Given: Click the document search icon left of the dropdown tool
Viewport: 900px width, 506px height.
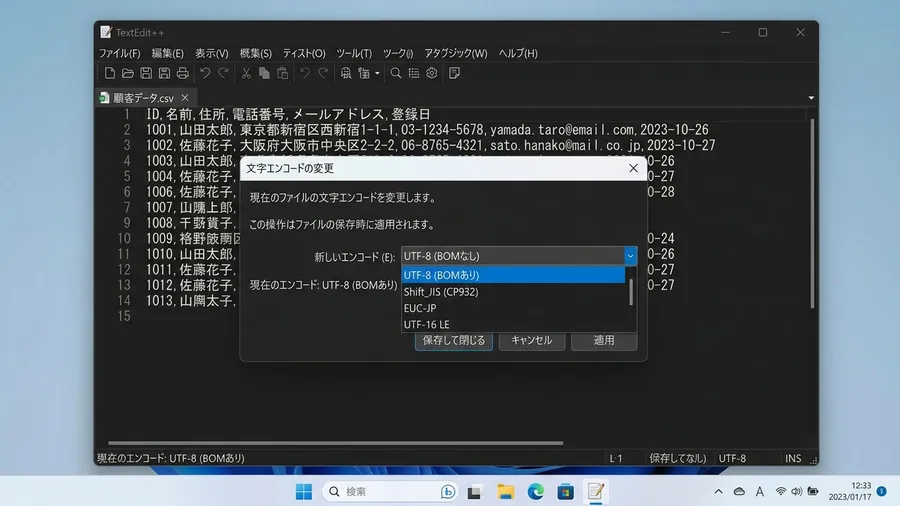Looking at the screenshot, I should (x=346, y=73).
